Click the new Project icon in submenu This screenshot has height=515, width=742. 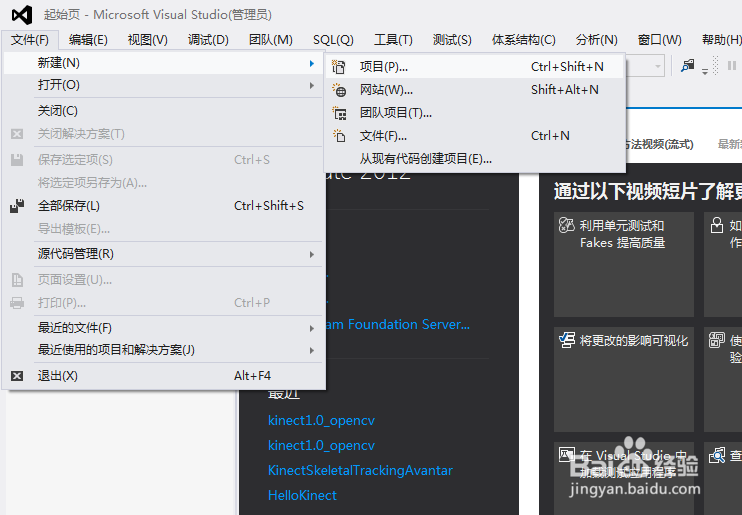coord(339,67)
